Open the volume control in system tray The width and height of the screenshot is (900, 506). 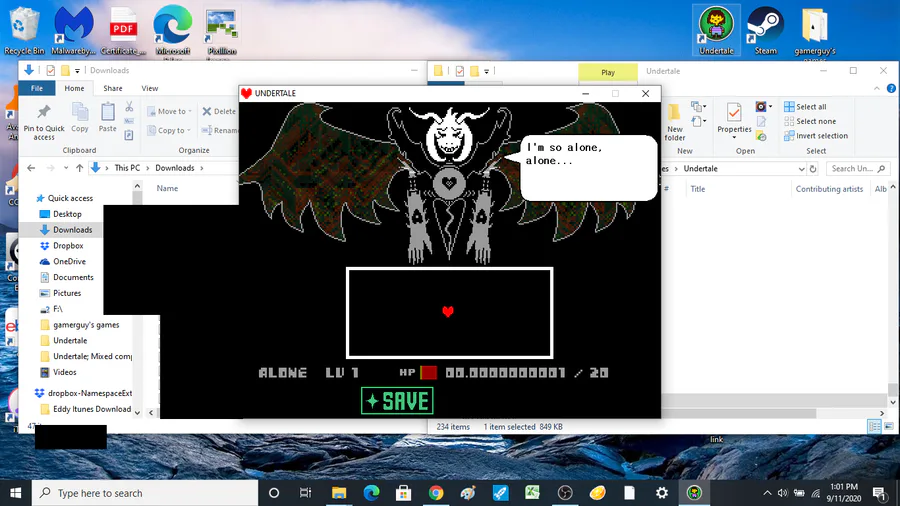(783, 493)
